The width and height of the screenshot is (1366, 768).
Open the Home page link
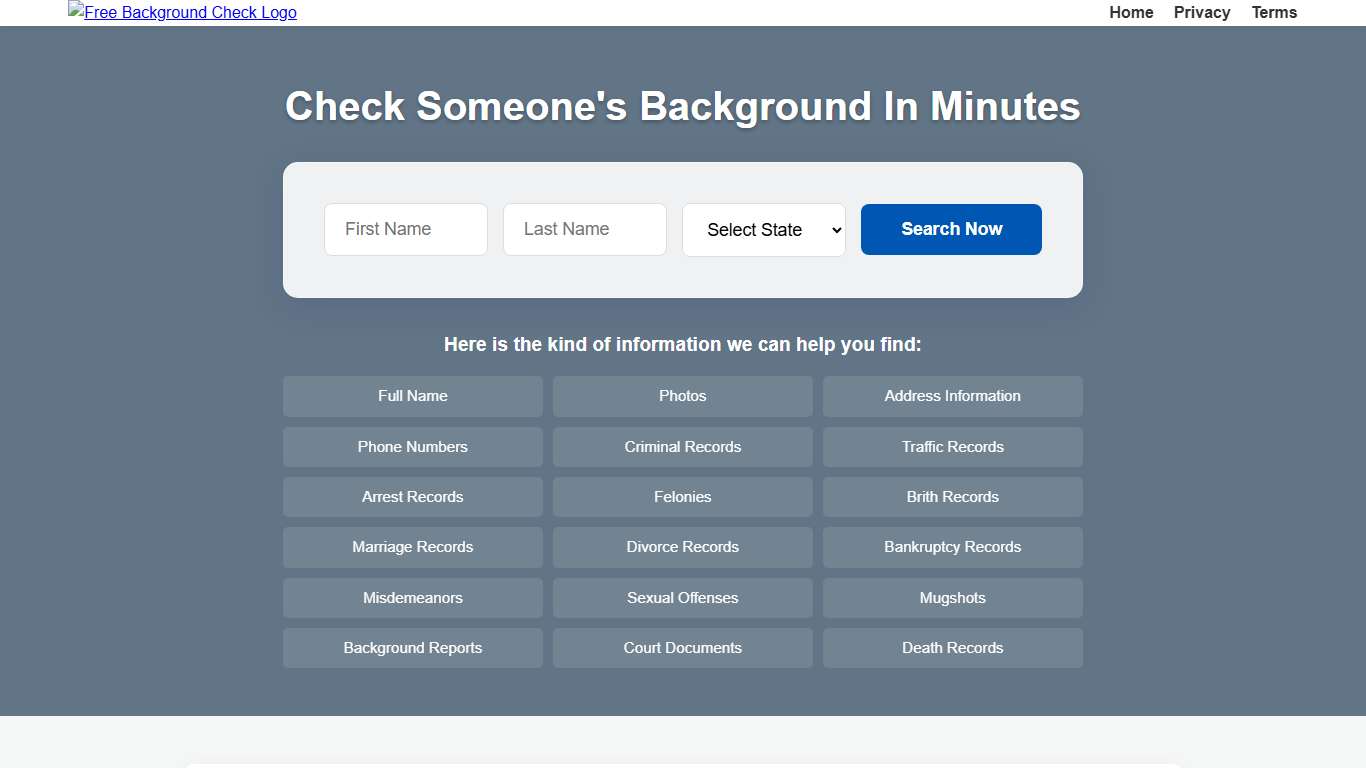[1130, 12]
